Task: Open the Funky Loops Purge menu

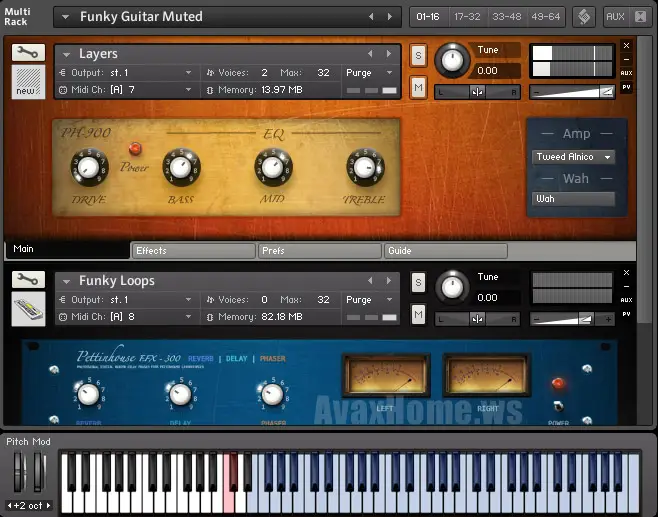Action: coord(369,300)
